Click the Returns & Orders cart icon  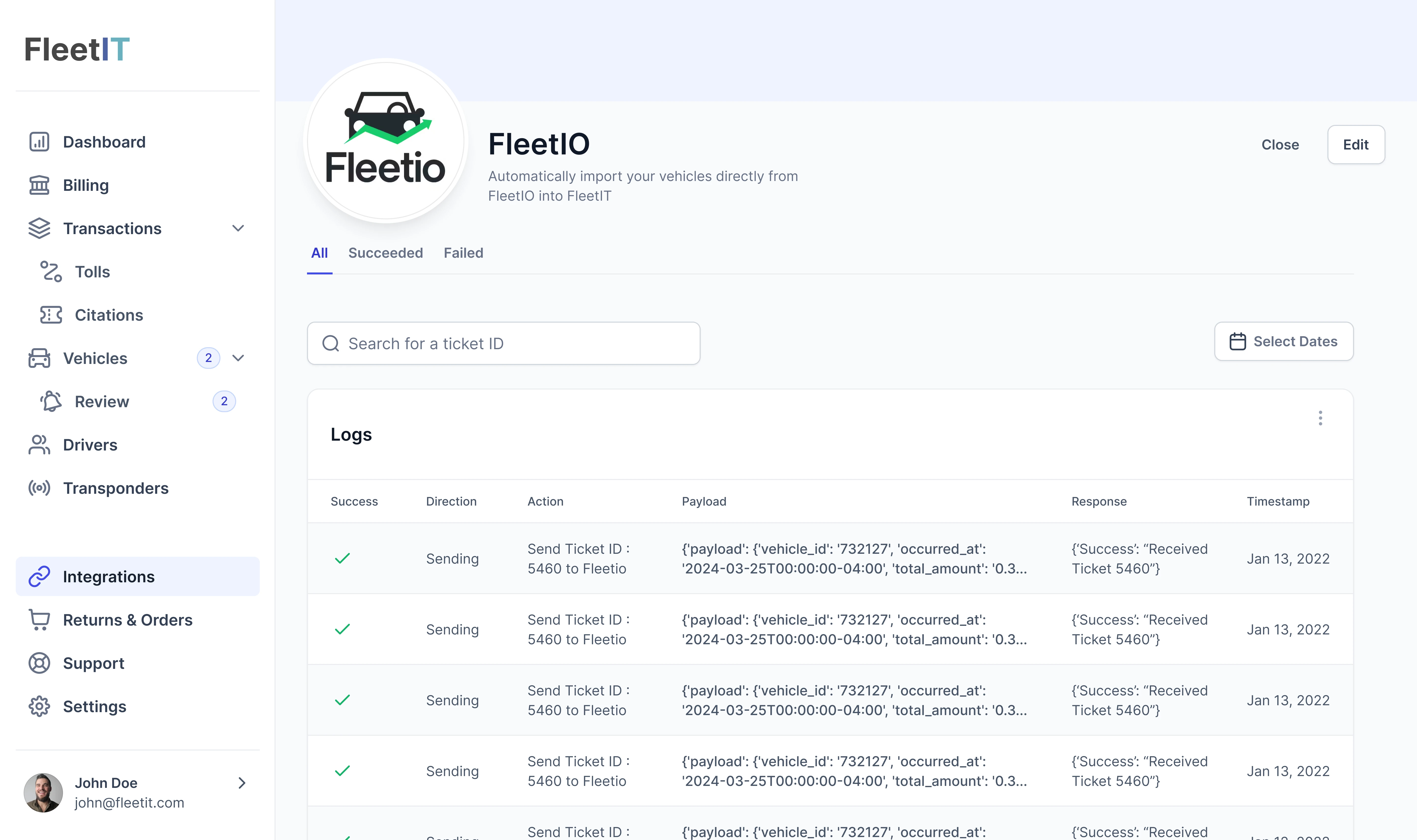click(x=39, y=620)
